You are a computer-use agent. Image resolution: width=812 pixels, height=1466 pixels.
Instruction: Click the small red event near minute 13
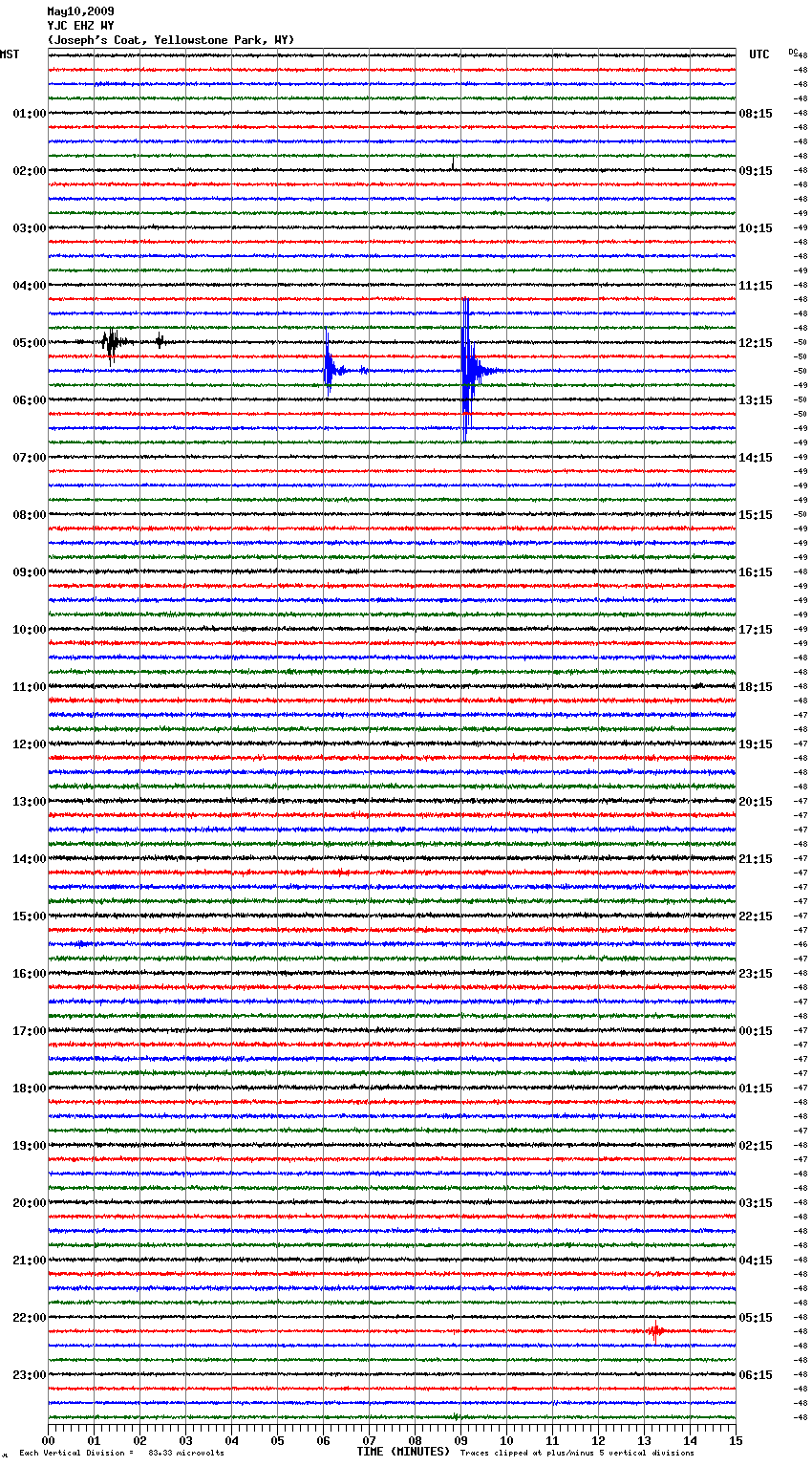point(655,1331)
